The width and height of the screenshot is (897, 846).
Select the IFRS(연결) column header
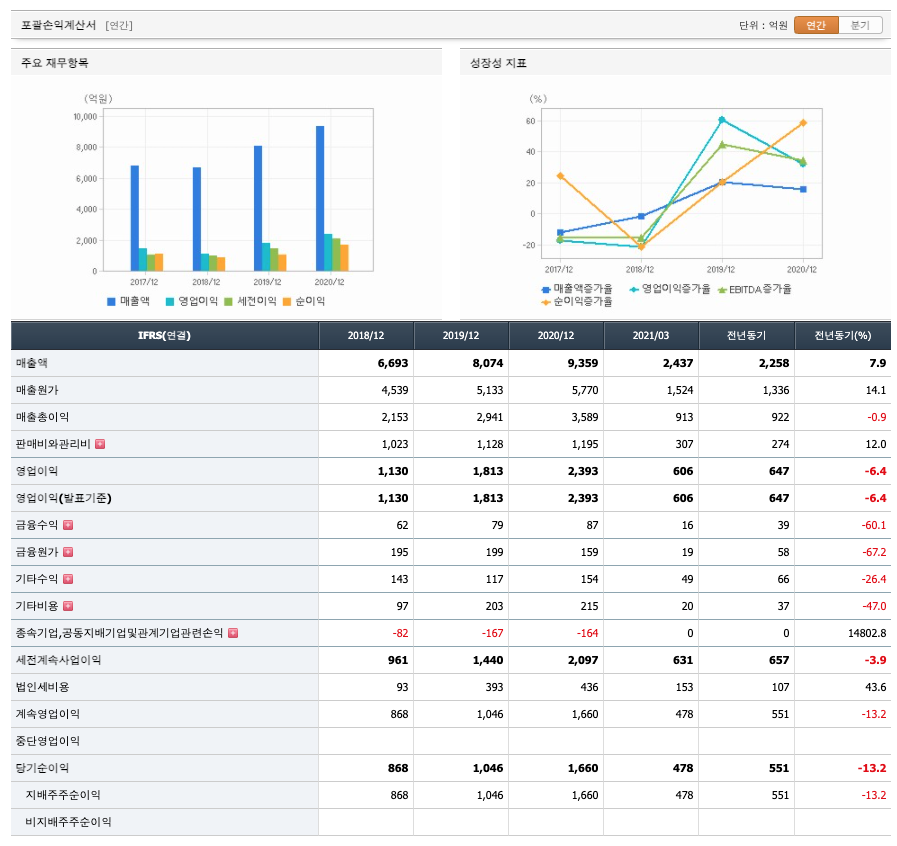tap(164, 335)
